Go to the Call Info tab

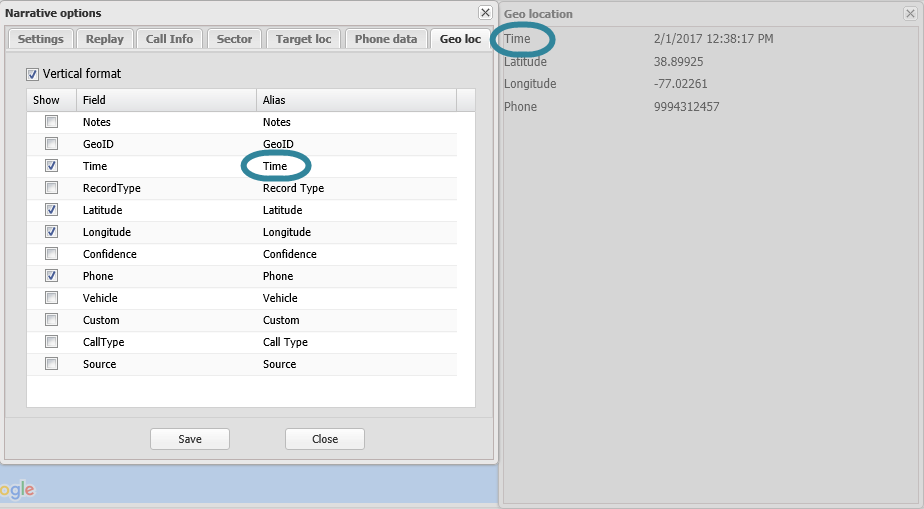[170, 39]
